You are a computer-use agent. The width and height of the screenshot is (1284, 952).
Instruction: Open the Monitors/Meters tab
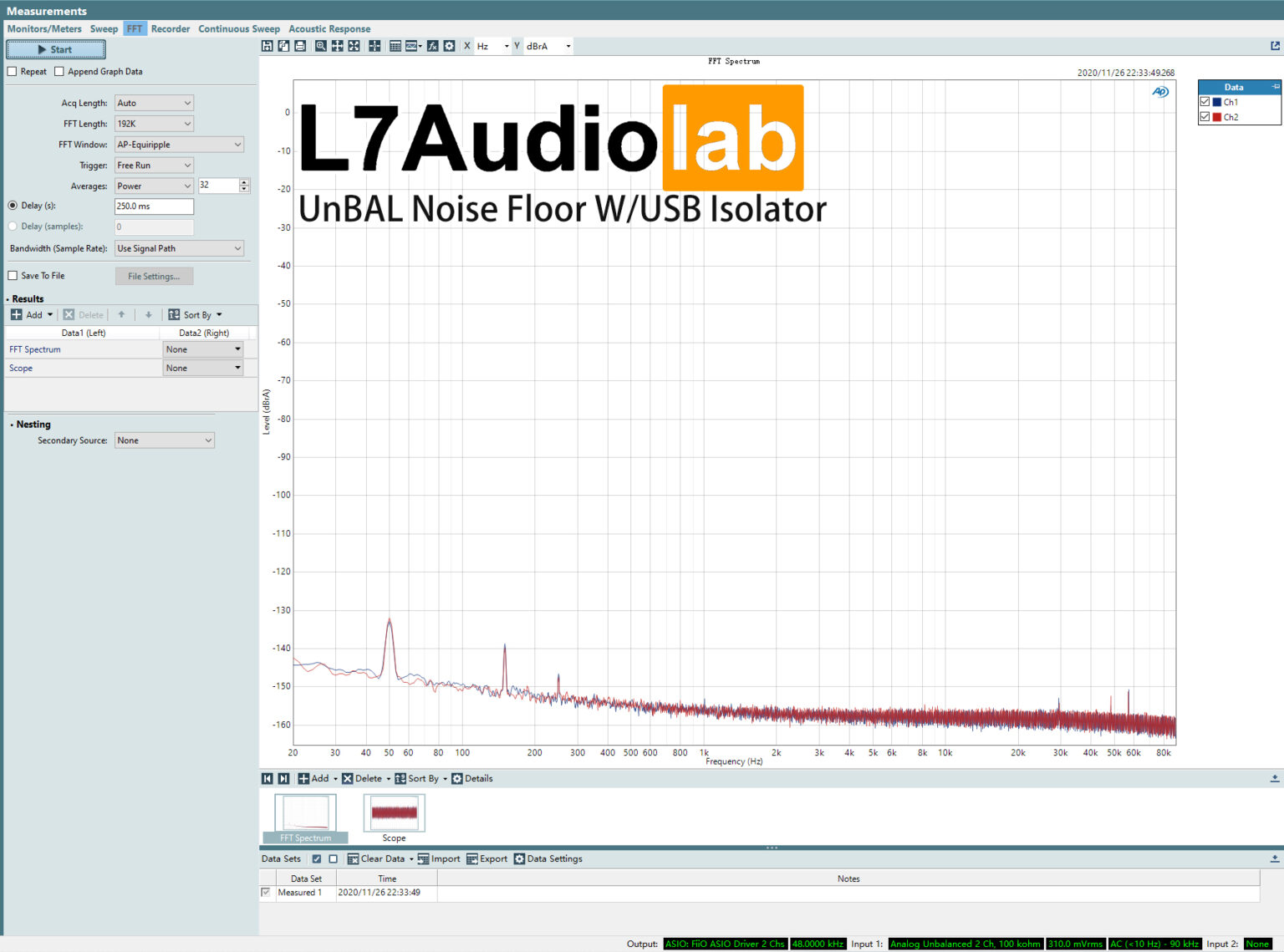44,28
